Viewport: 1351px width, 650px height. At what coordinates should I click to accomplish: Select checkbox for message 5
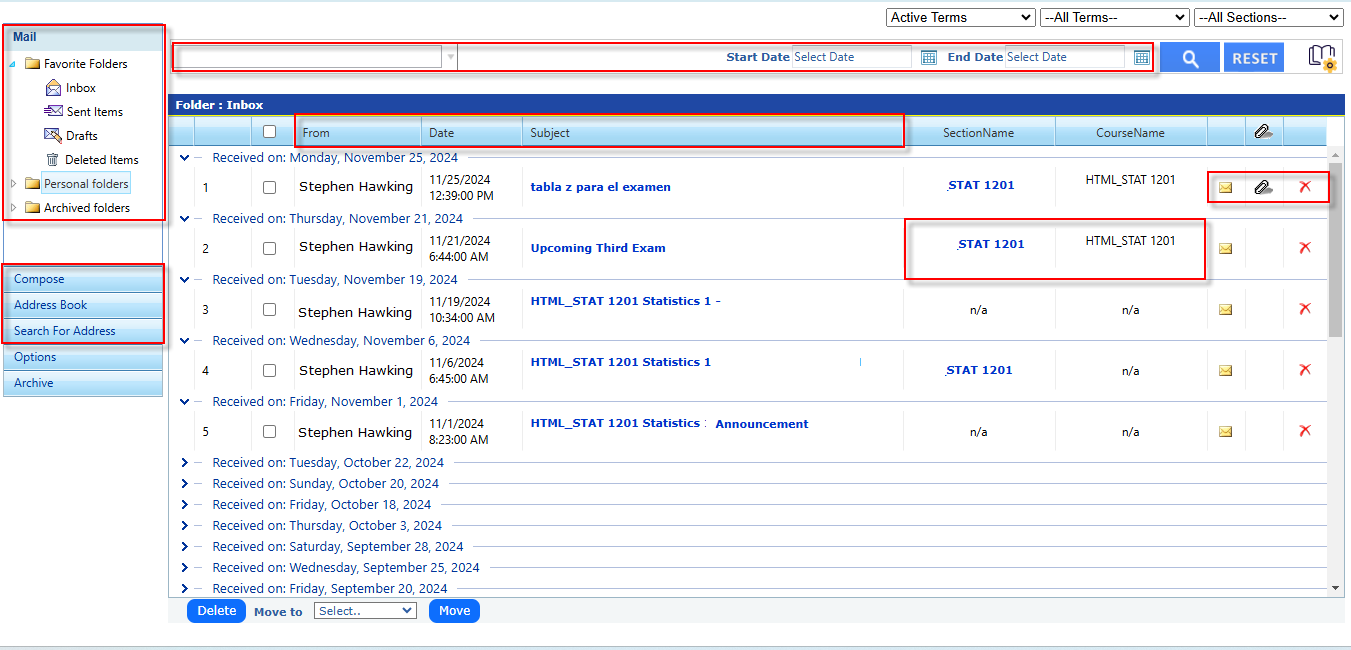(269, 432)
